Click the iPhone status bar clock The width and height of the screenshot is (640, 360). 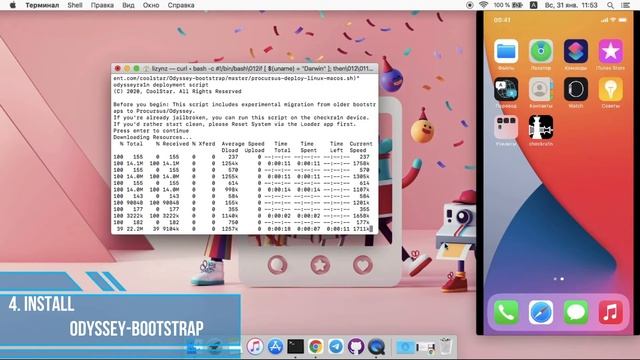click(x=502, y=20)
